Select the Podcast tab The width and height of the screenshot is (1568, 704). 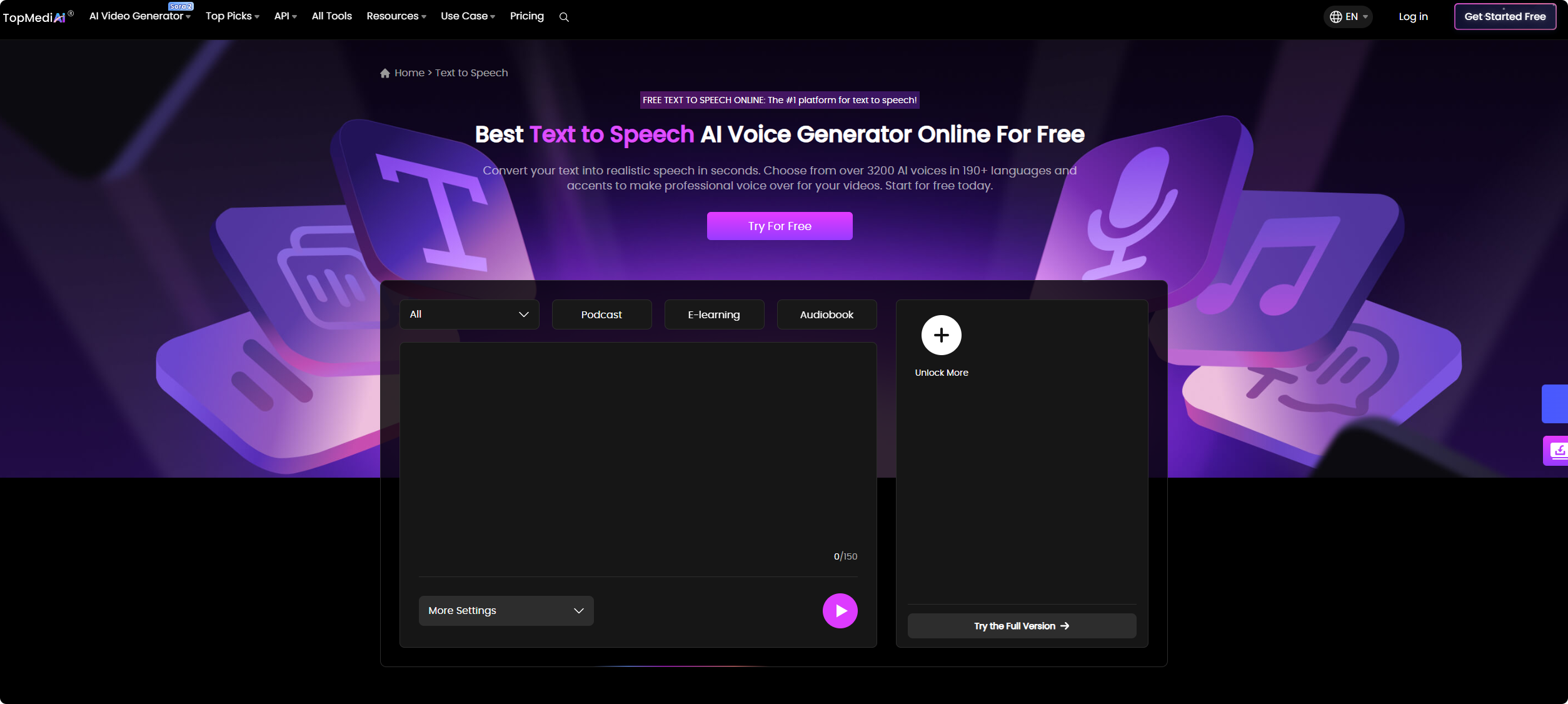pos(601,314)
